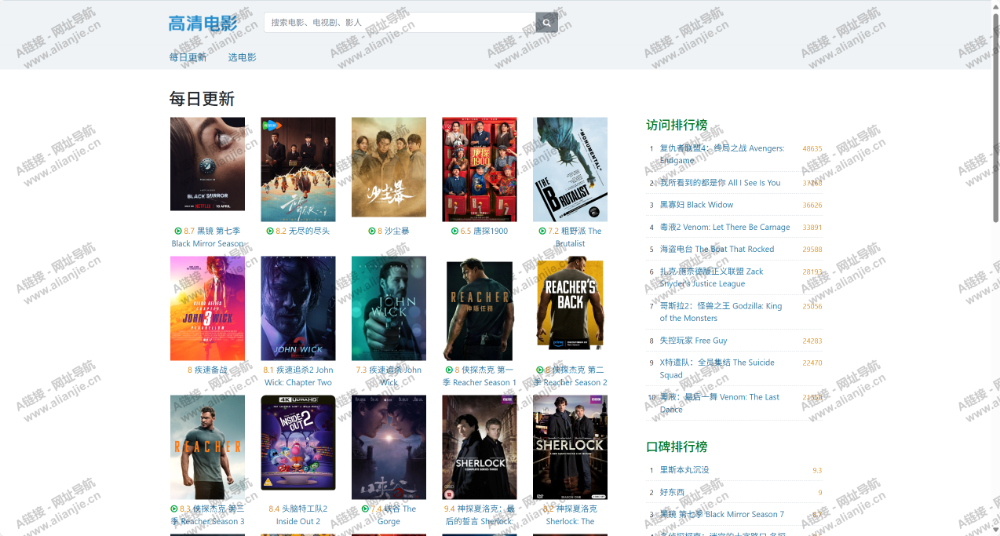Open 哥斯拉2 Godzilla: King of the Monsters
This screenshot has width=1000, height=536.
coord(721,312)
